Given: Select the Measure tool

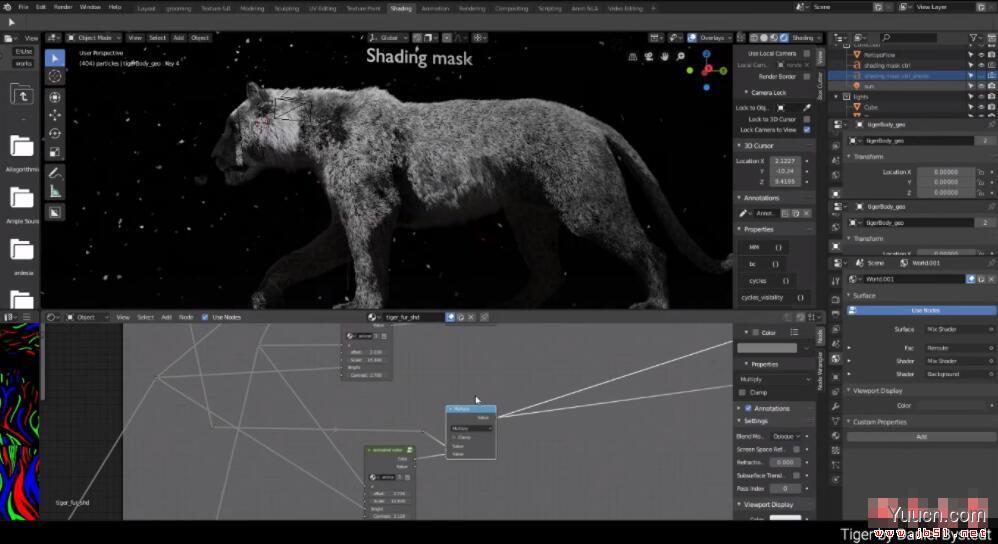Looking at the screenshot, I should point(55,191).
